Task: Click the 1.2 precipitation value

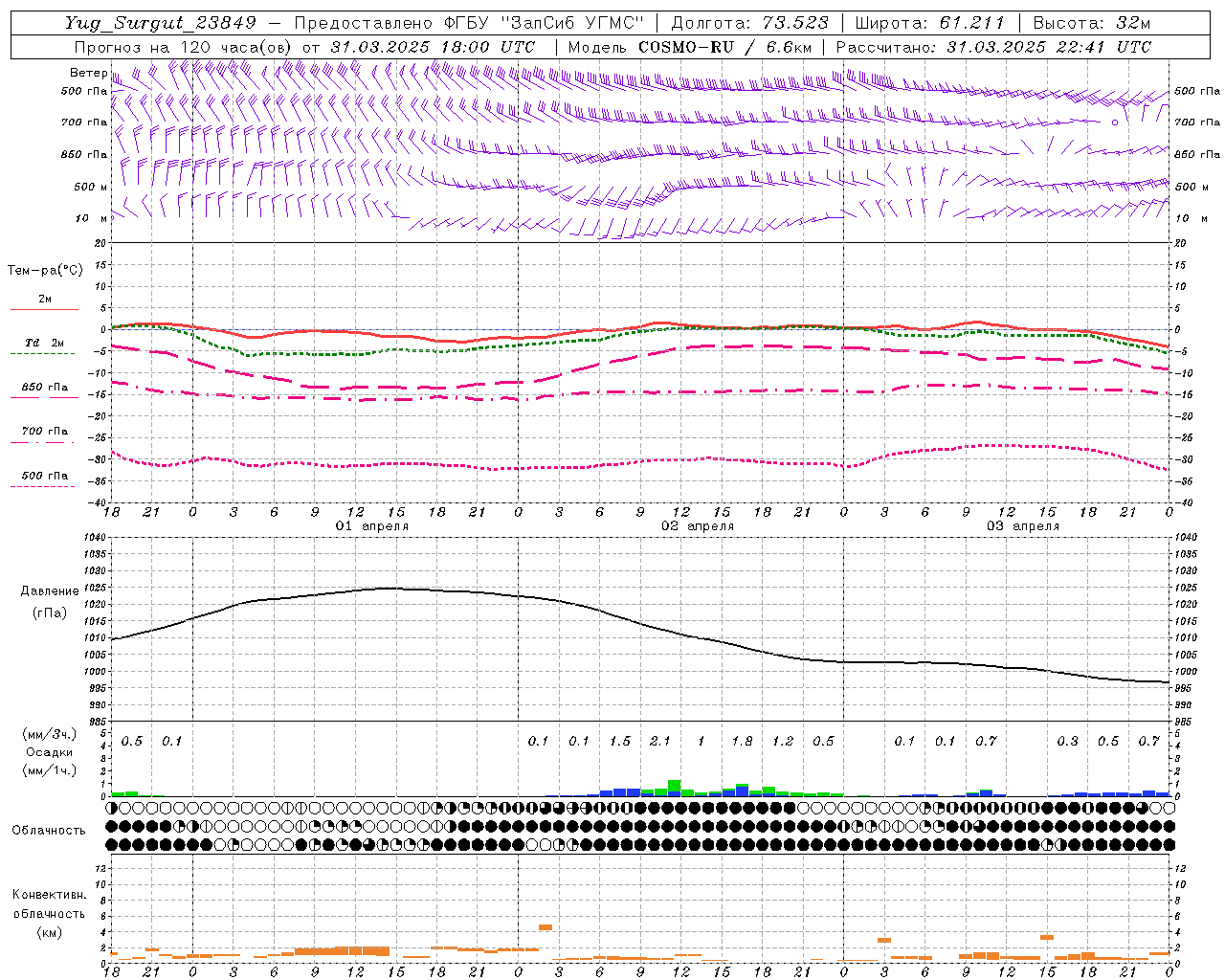Action: 783,741
